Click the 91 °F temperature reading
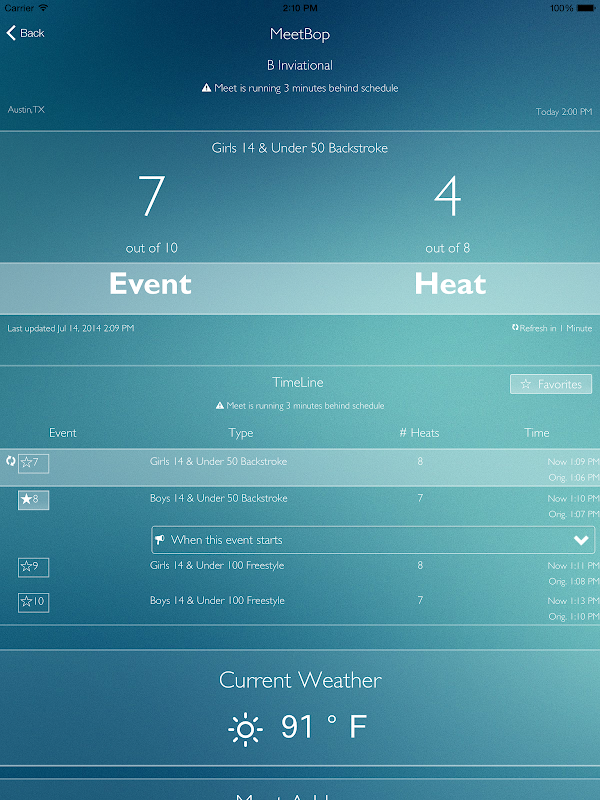 (323, 727)
